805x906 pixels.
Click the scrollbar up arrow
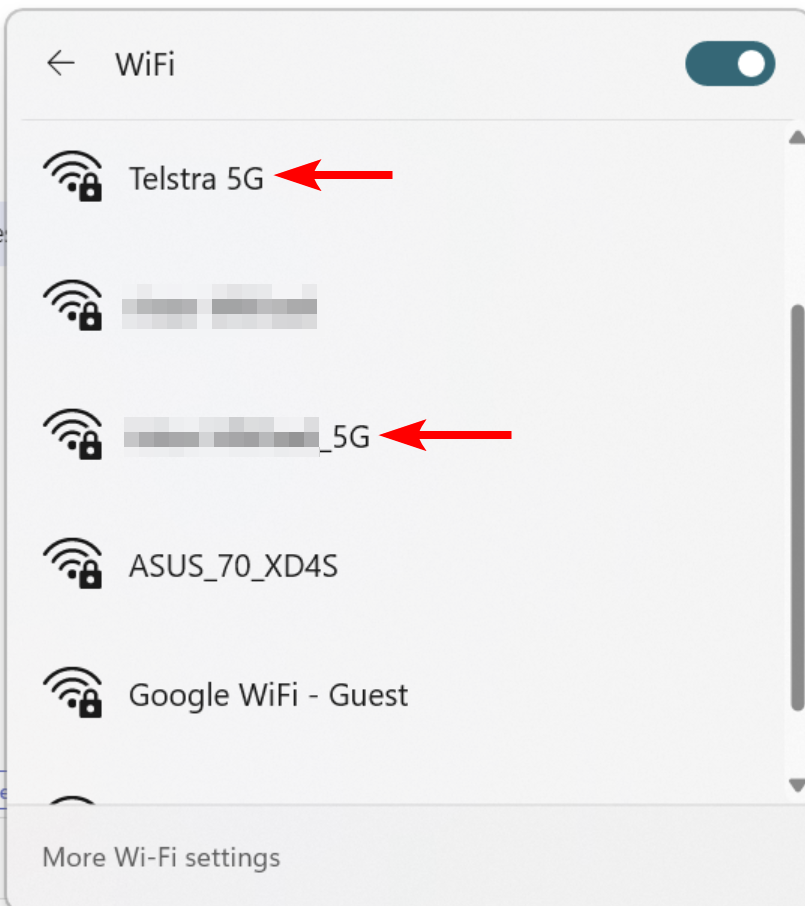pos(797,137)
